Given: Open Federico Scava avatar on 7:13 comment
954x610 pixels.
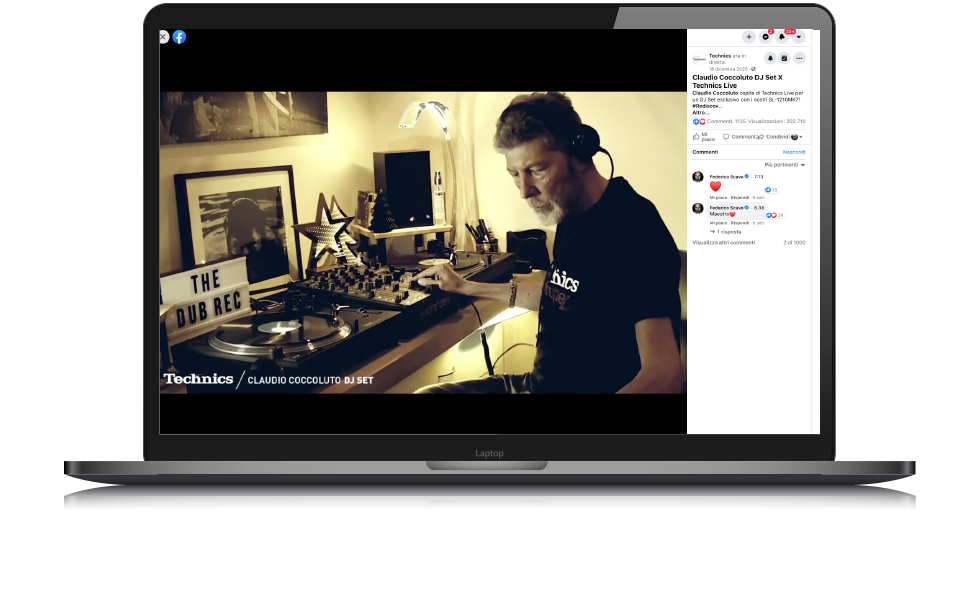Looking at the screenshot, I should (698, 177).
